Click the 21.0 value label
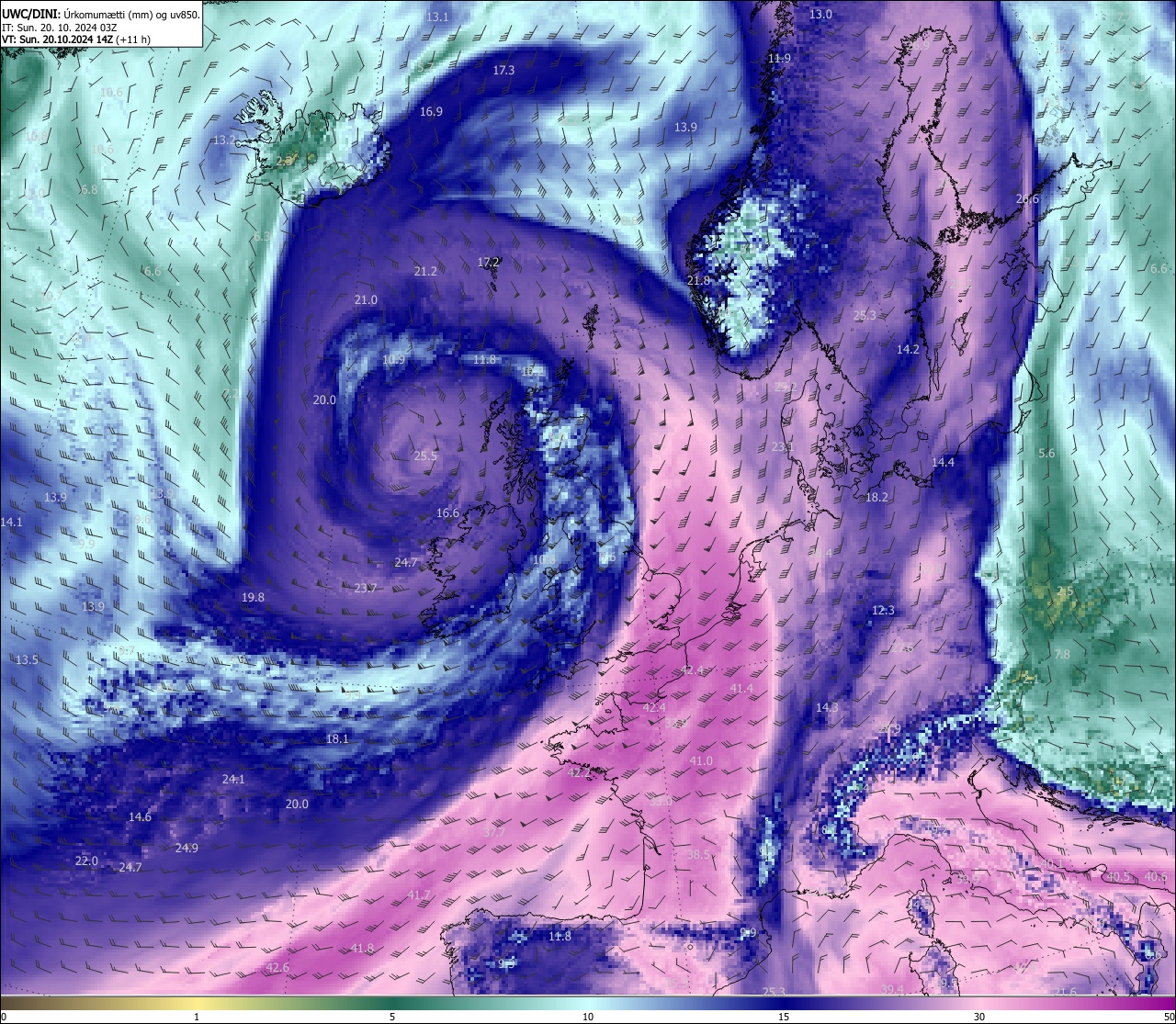The width and height of the screenshot is (1176, 1024). click(x=366, y=299)
